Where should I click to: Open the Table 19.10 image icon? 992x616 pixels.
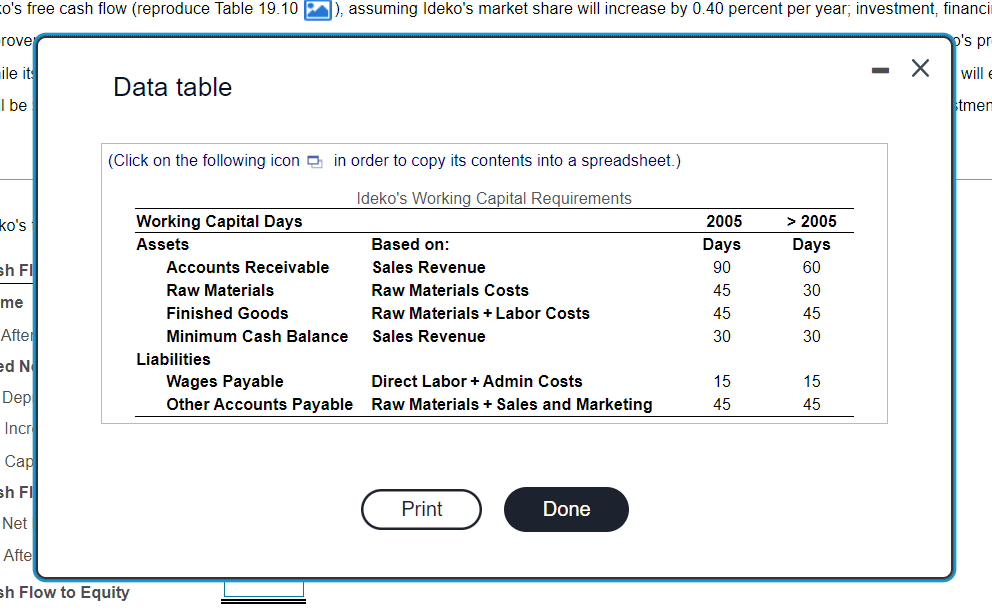pos(318,10)
